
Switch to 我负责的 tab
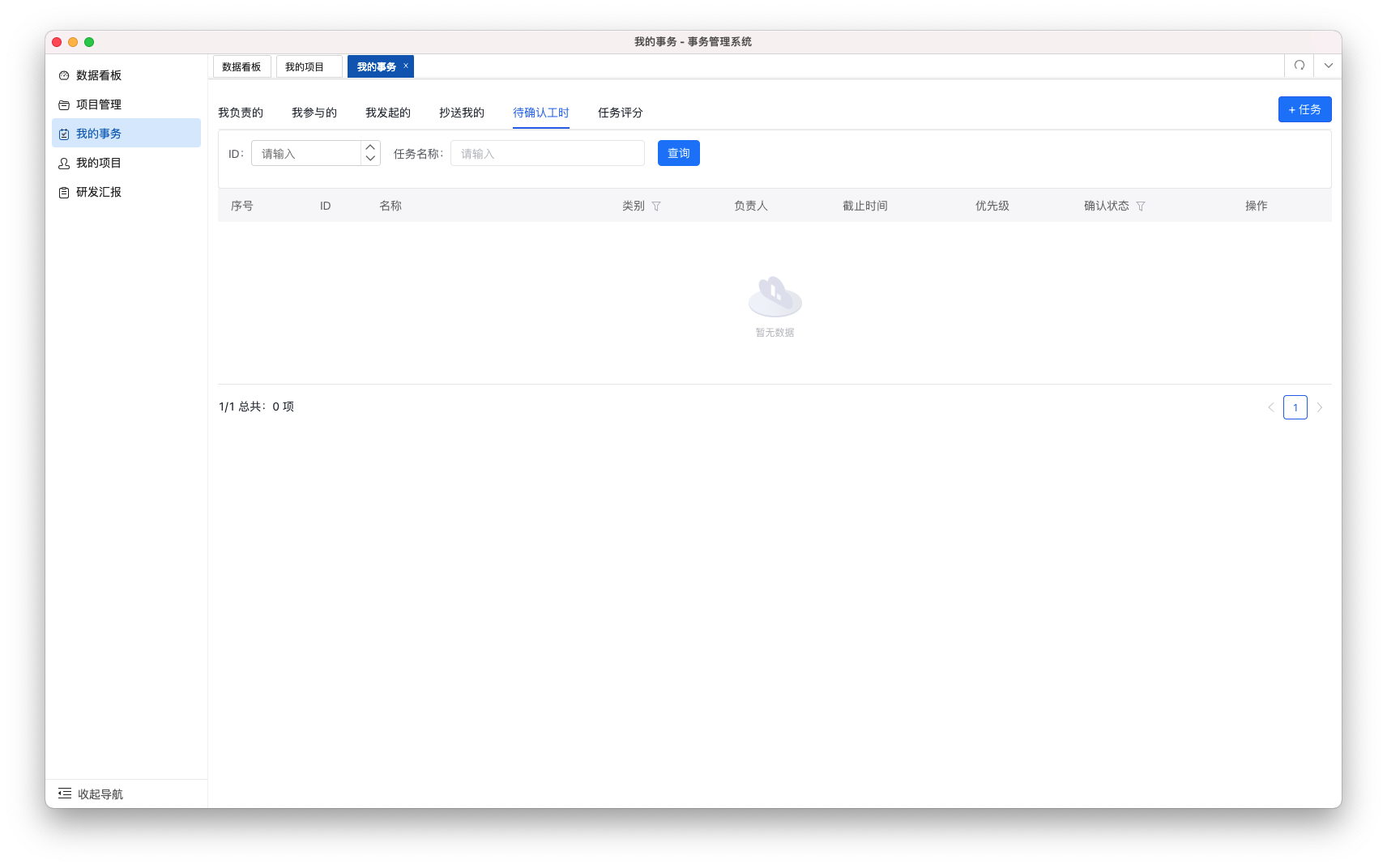[241, 113]
